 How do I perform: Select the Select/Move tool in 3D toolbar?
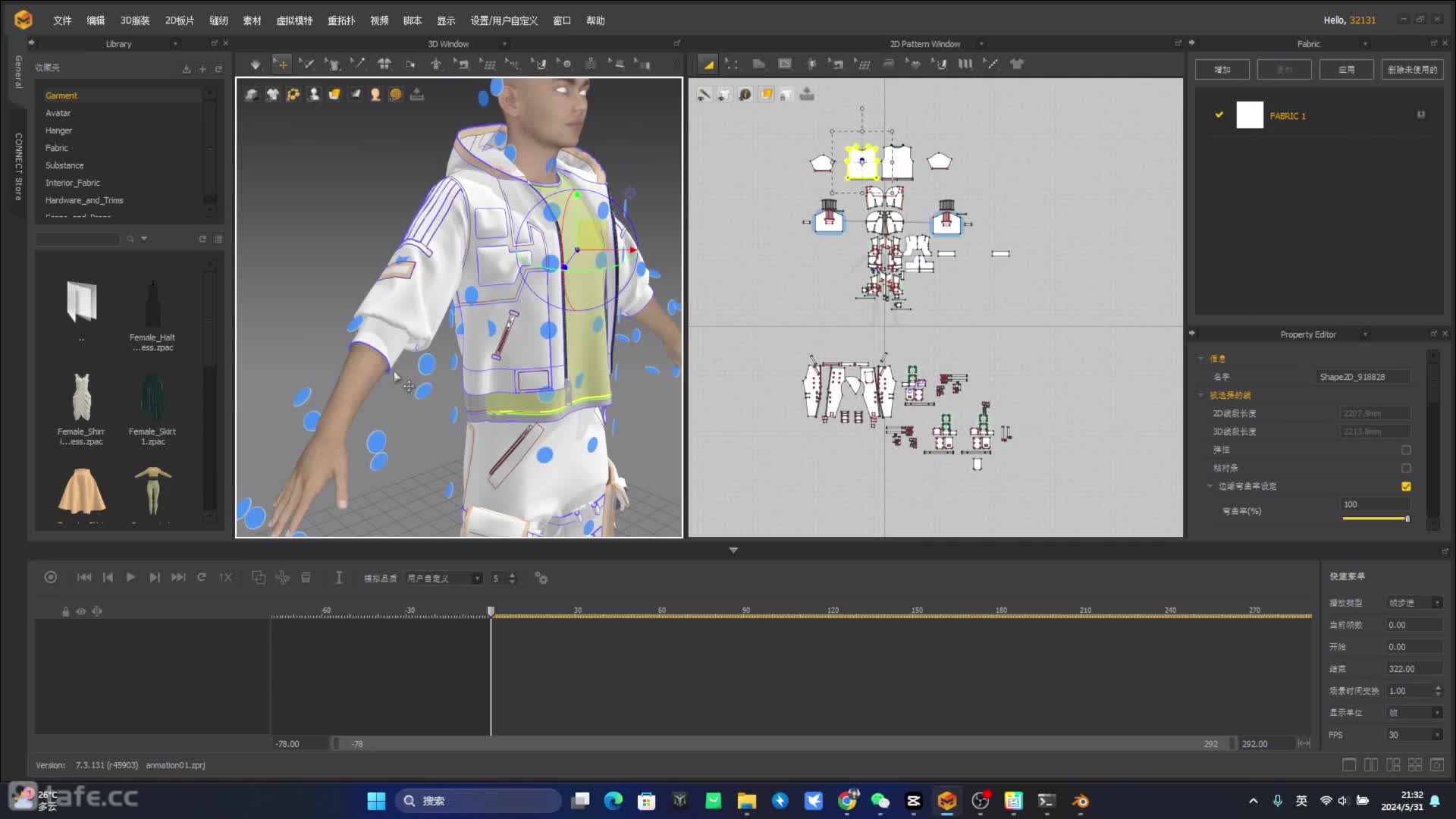(281, 64)
